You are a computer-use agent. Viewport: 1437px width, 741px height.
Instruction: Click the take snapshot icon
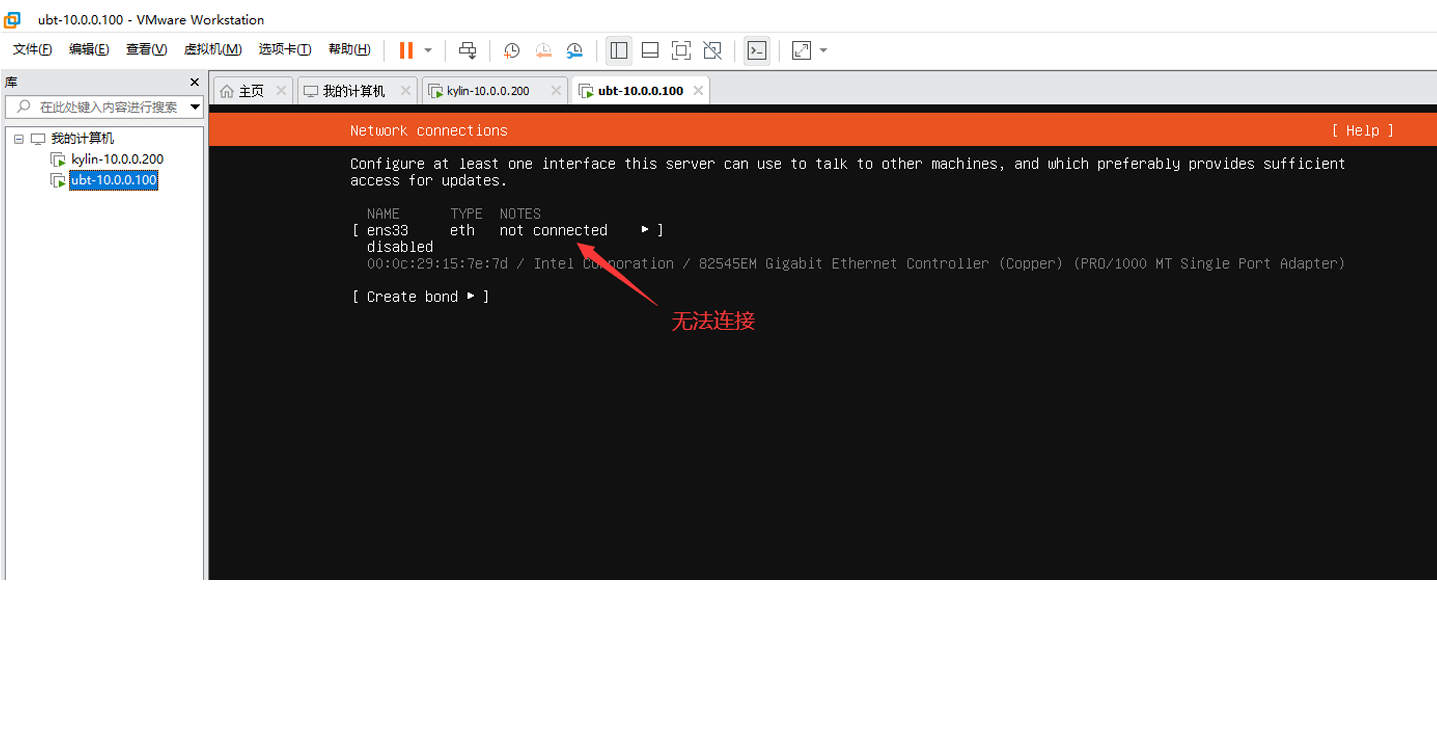point(512,50)
